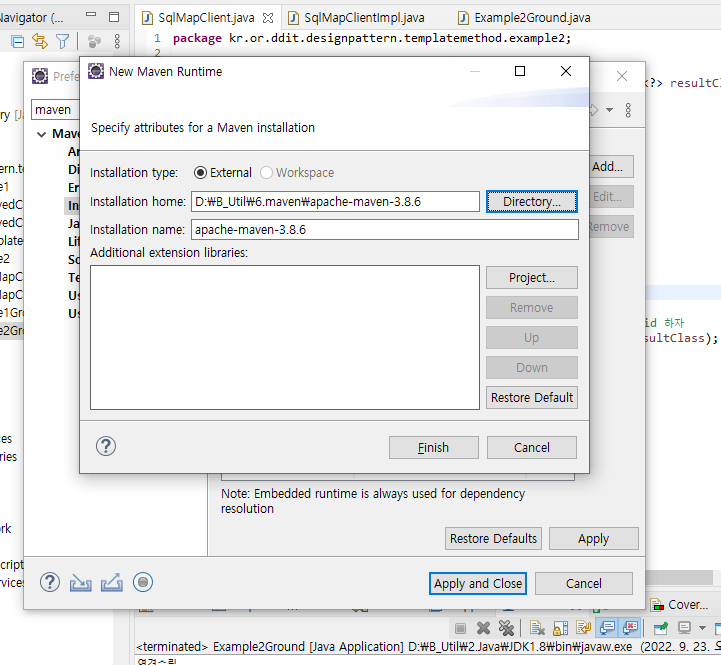Click Additional extension libraries list box
The height and width of the screenshot is (665, 721).
(x=285, y=337)
